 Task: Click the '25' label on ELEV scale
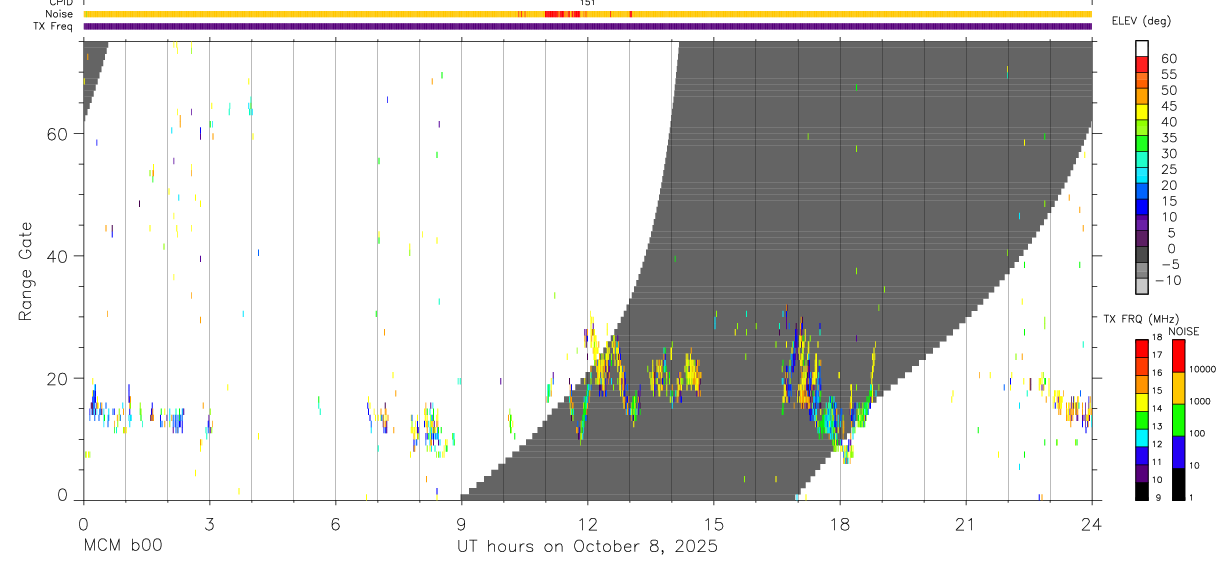coord(1168,170)
